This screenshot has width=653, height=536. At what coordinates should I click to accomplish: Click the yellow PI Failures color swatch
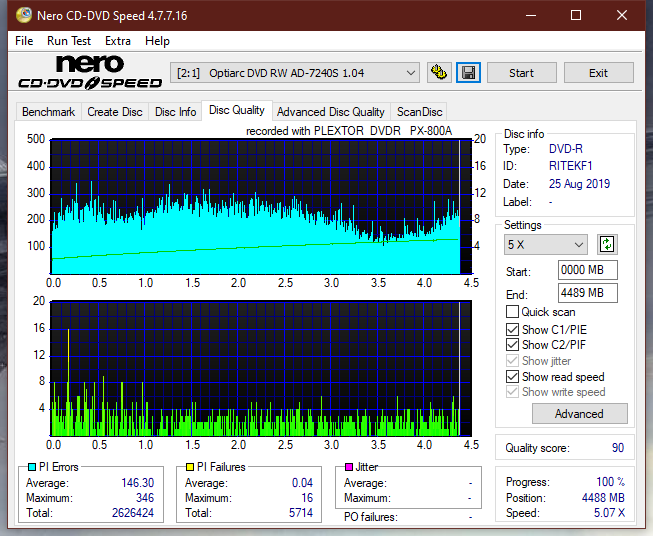click(190, 467)
